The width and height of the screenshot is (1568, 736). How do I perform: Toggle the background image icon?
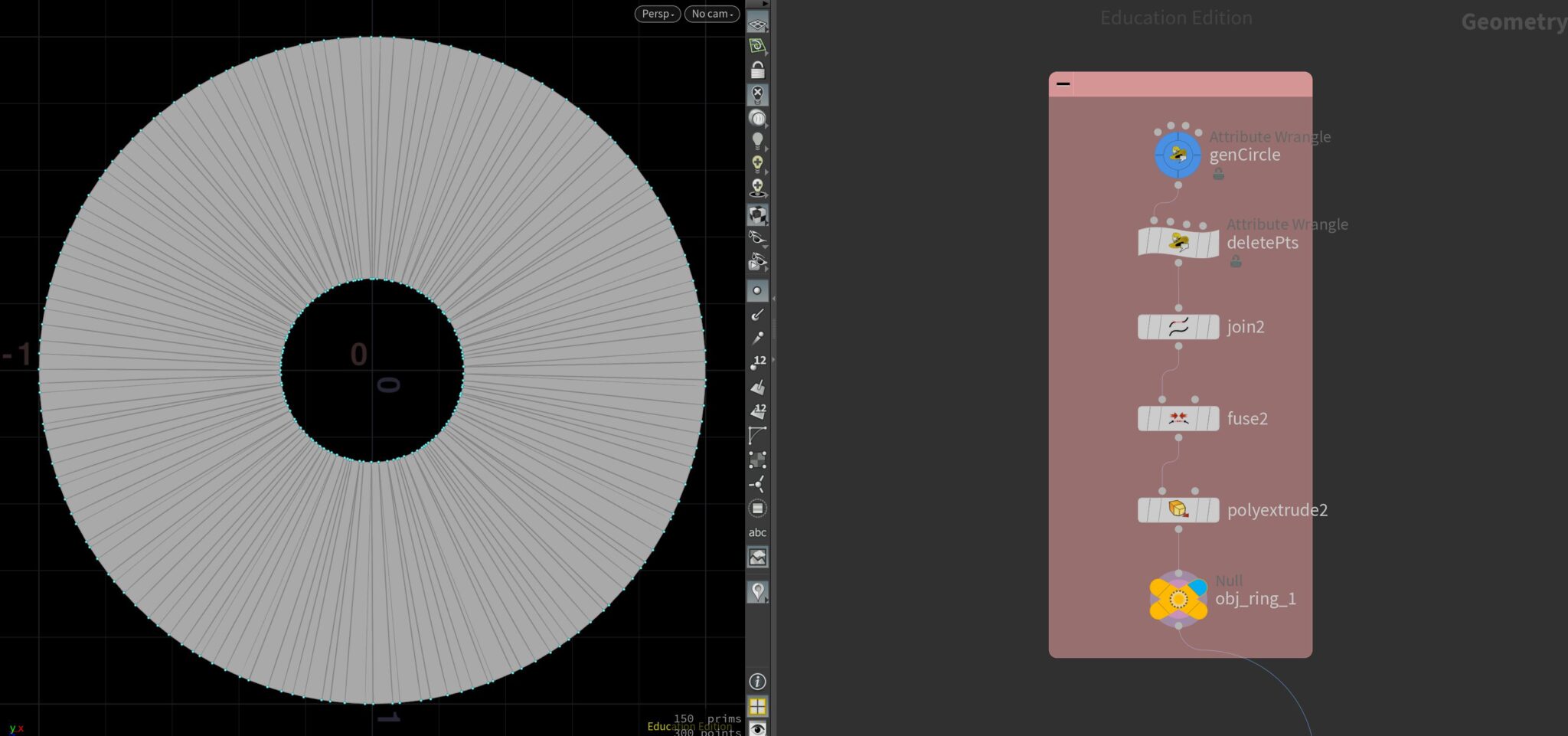pos(757,558)
